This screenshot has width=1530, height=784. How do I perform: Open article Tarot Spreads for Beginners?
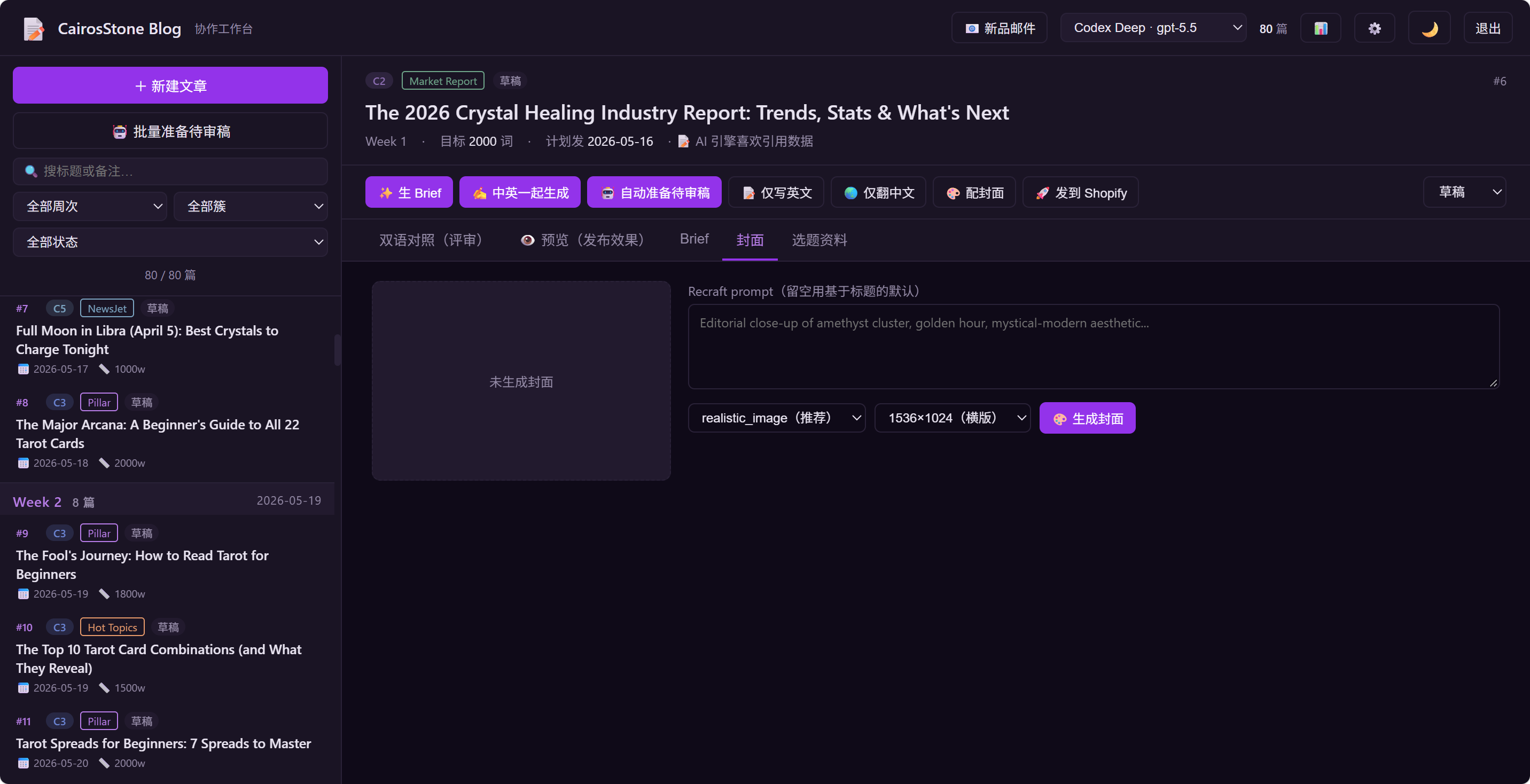pyautogui.click(x=167, y=742)
